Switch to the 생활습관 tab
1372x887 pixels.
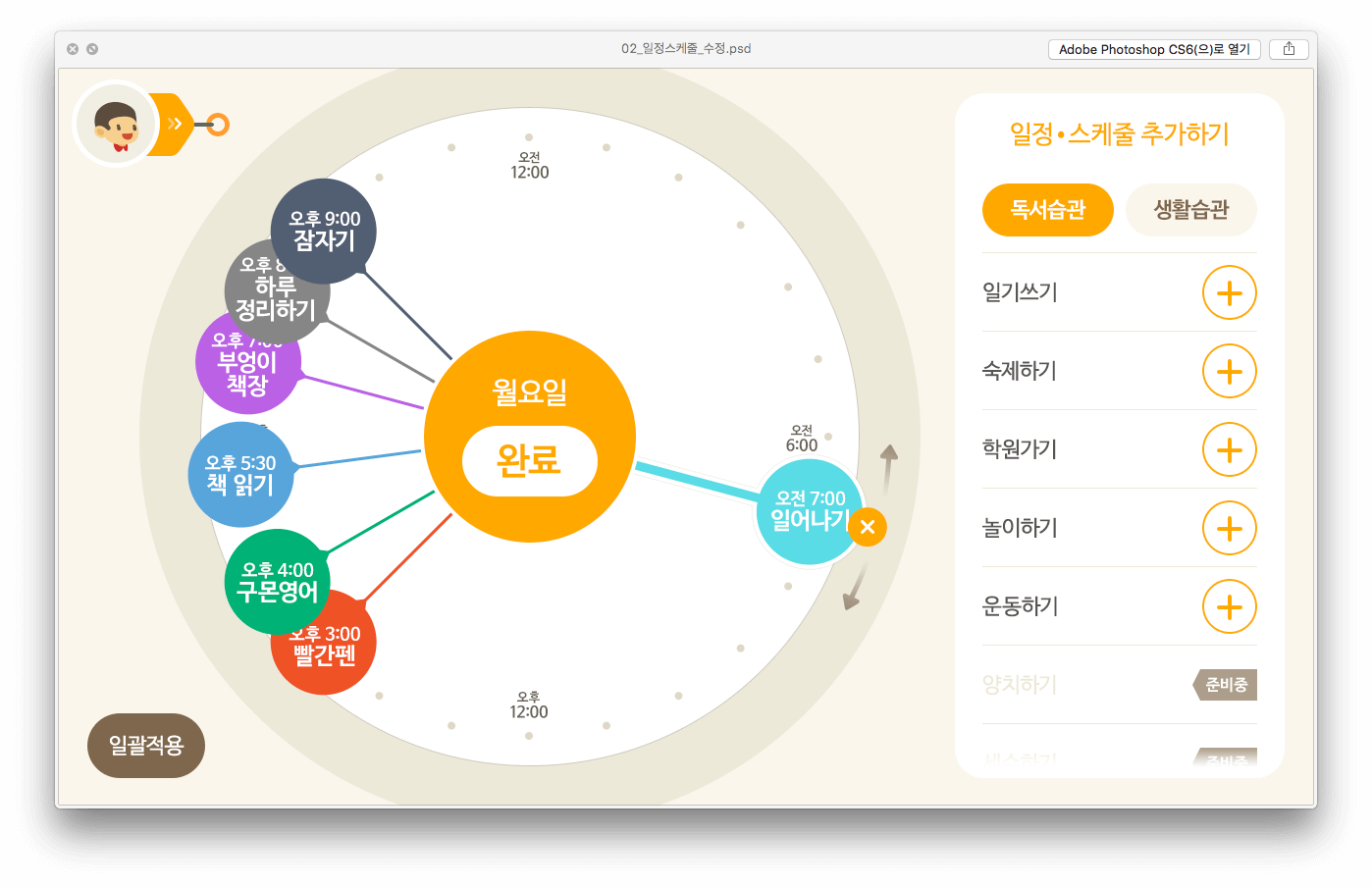[x=1191, y=210]
